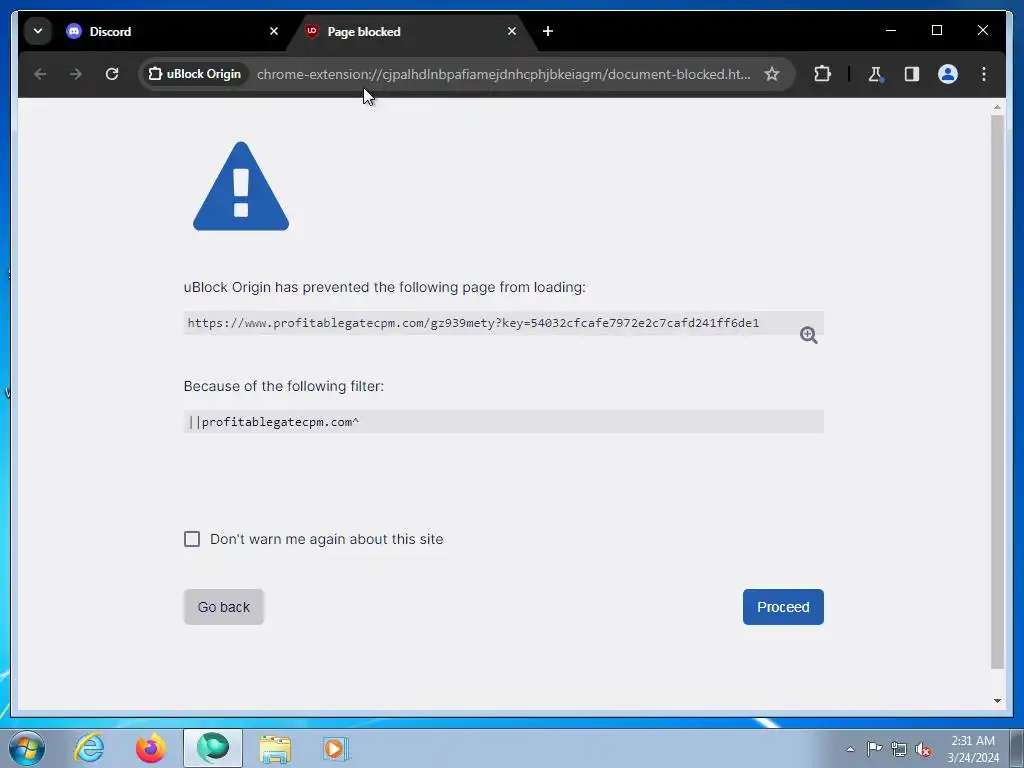The height and width of the screenshot is (768, 1024).
Task: Open Windows Media Player from taskbar
Action: pos(336,748)
